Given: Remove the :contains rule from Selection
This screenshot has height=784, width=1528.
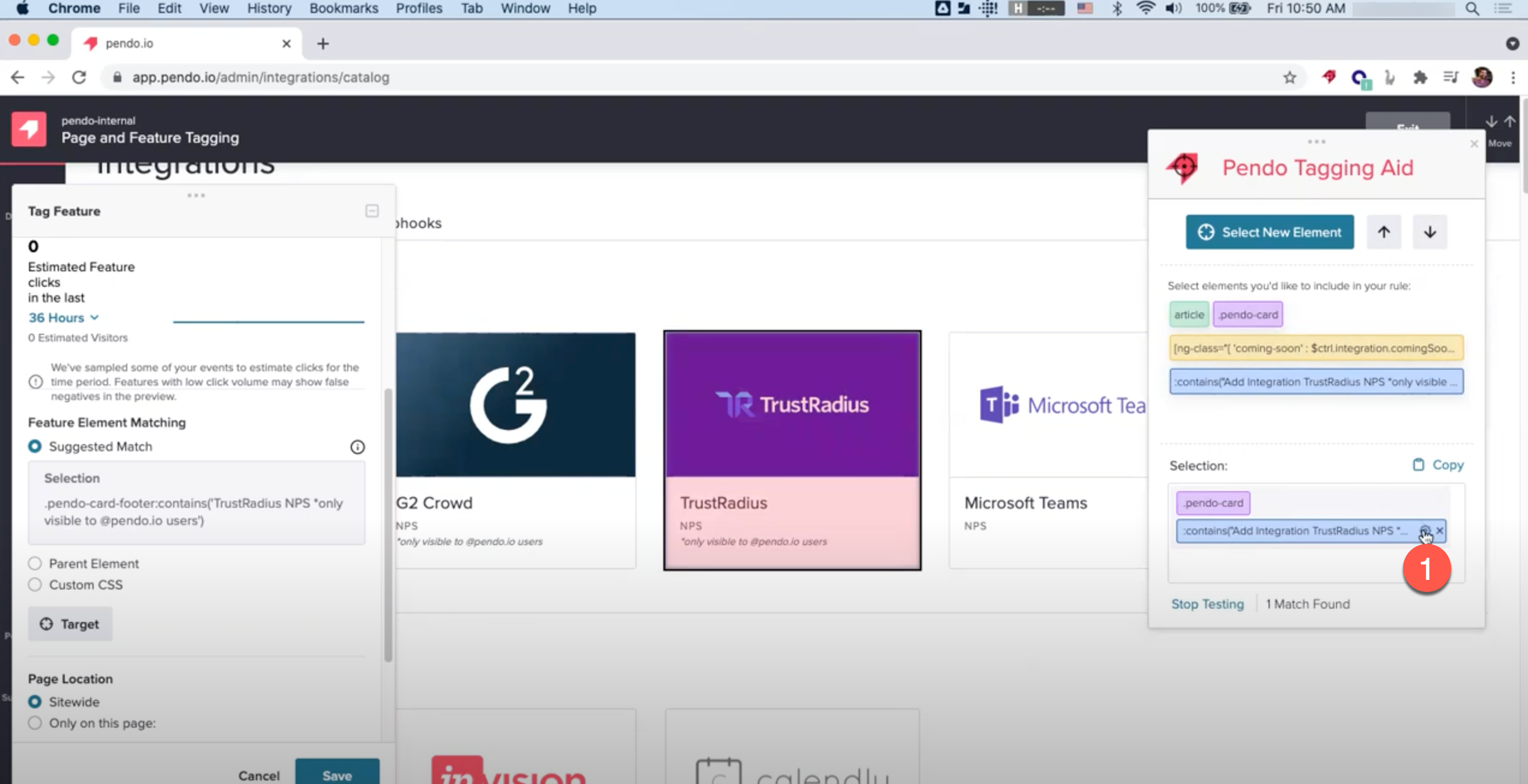Looking at the screenshot, I should [x=1440, y=531].
